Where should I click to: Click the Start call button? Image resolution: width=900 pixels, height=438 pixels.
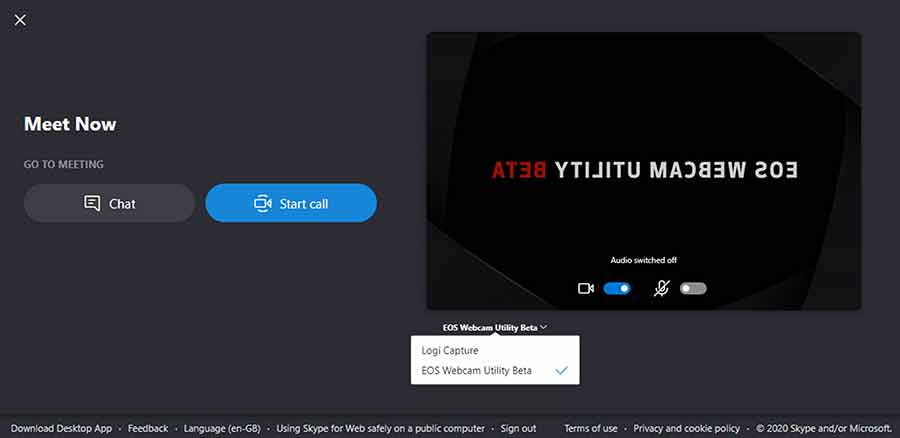point(291,203)
